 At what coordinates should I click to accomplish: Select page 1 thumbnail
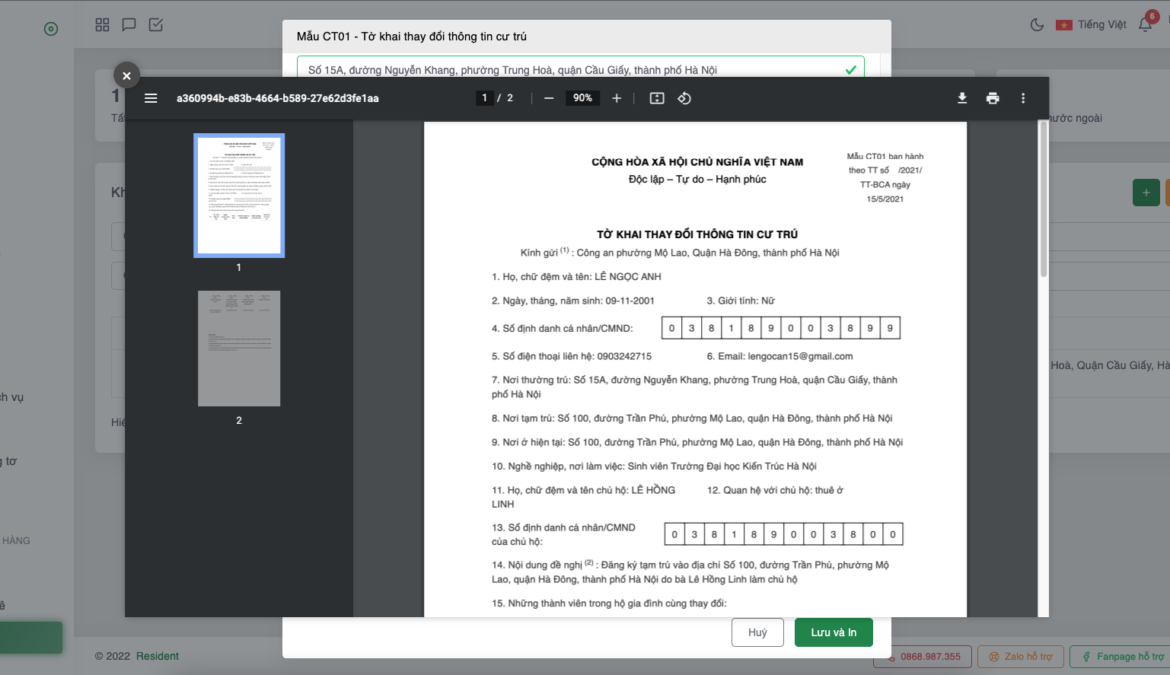[239, 195]
